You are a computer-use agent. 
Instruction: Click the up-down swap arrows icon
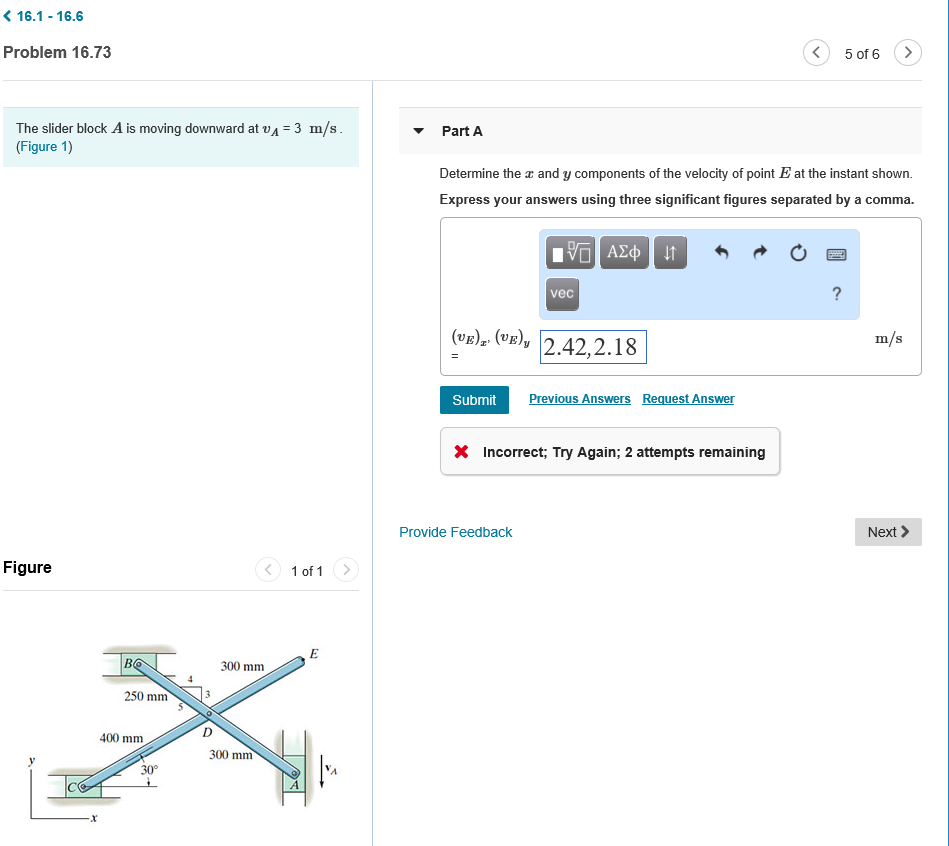(668, 252)
